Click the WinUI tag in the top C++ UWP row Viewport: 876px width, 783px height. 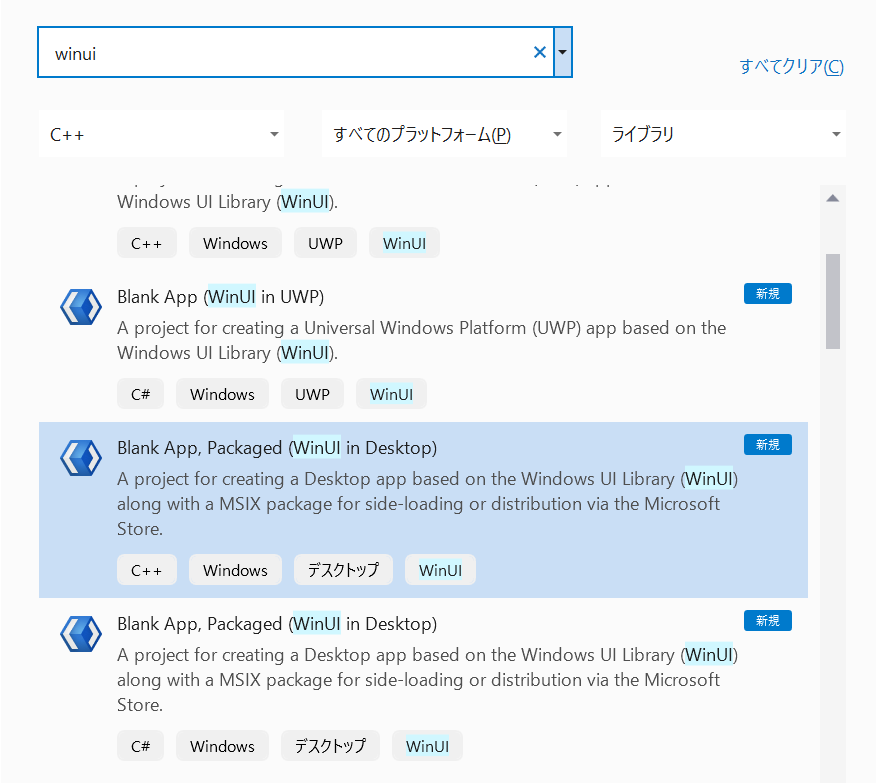(x=404, y=243)
